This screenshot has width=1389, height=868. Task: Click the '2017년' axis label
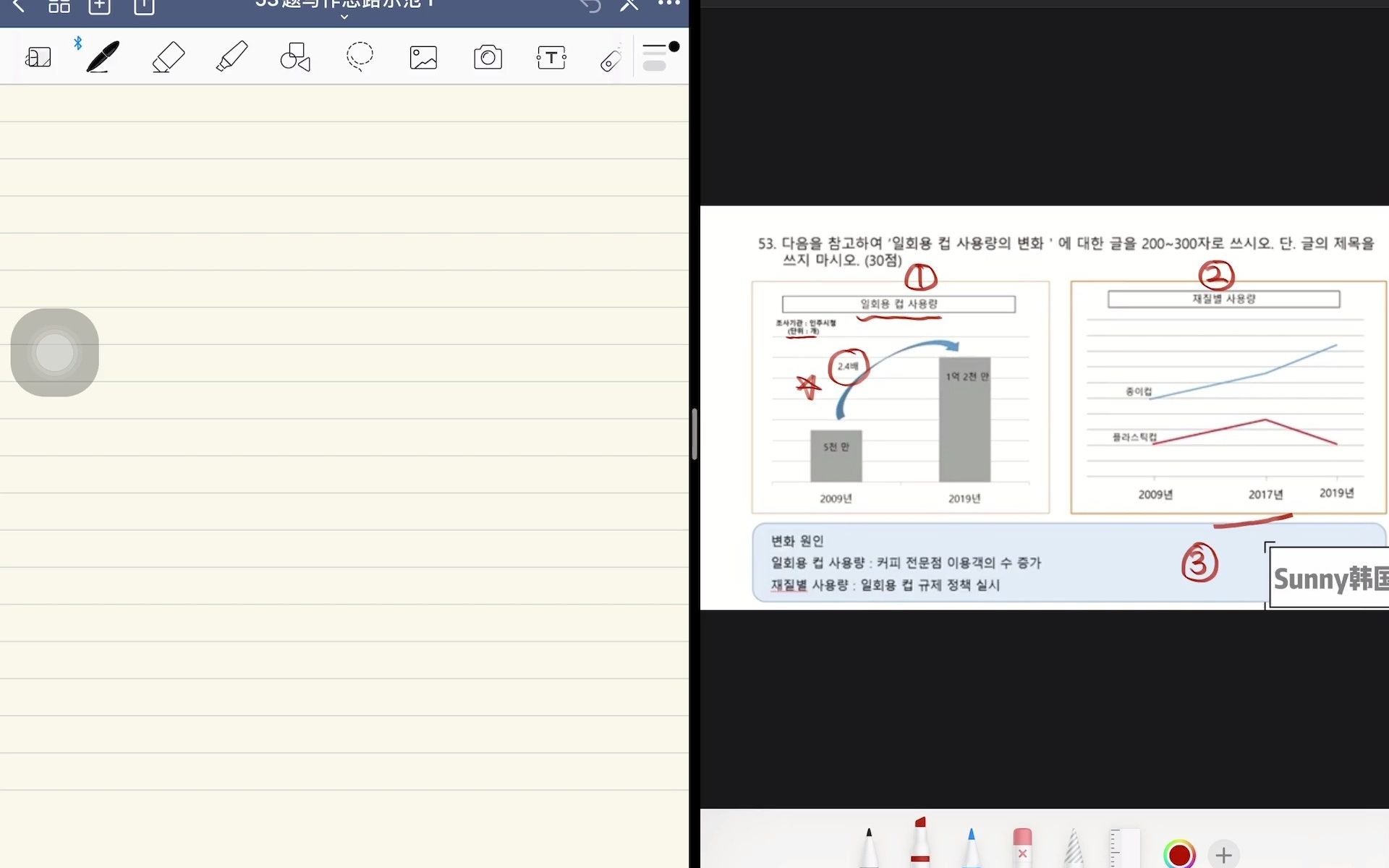(x=1265, y=495)
